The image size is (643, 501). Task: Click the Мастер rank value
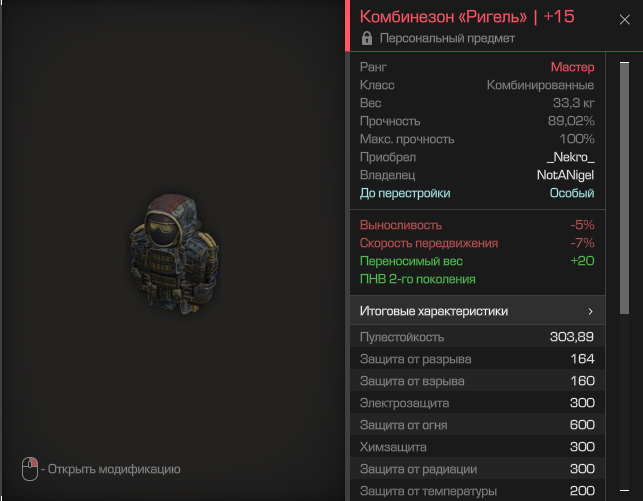coord(572,67)
